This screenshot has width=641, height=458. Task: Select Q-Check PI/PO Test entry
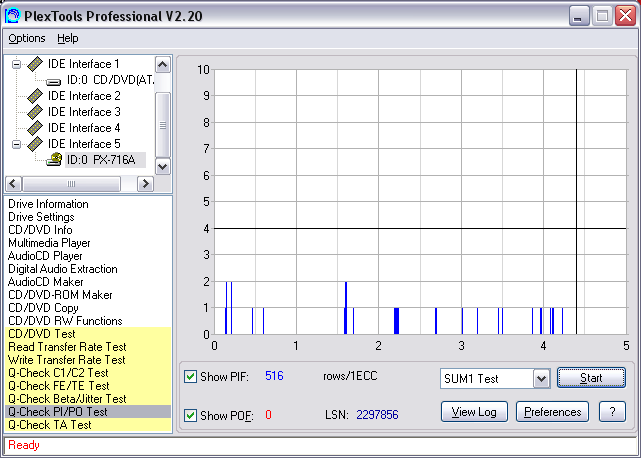point(88,412)
